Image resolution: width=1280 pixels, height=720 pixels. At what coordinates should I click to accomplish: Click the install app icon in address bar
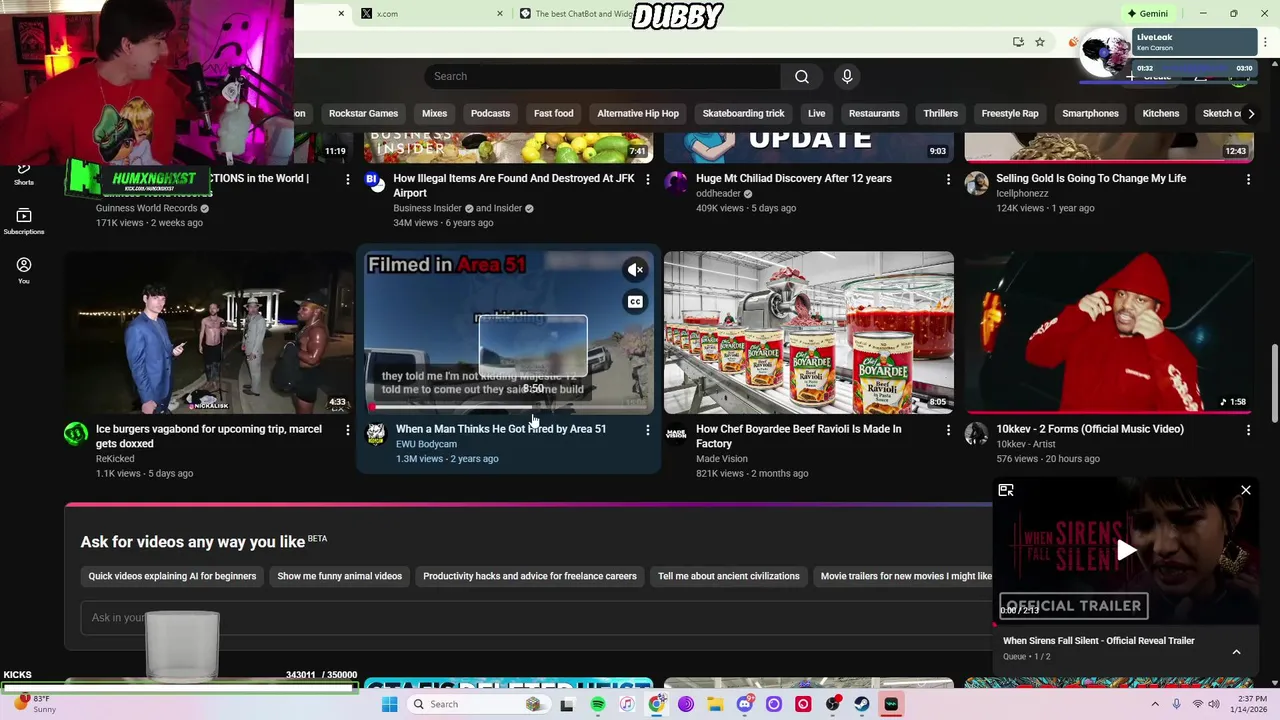coord(1018,42)
